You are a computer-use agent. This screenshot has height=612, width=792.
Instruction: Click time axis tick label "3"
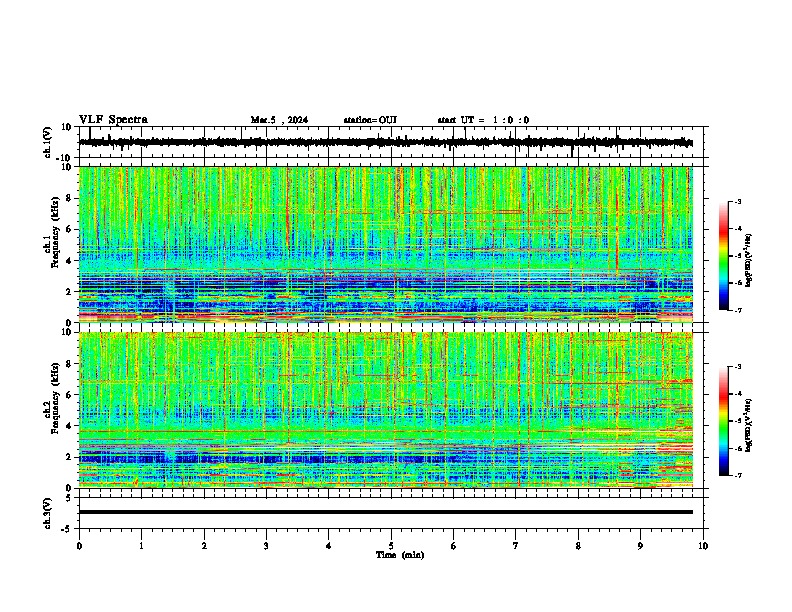[266, 546]
